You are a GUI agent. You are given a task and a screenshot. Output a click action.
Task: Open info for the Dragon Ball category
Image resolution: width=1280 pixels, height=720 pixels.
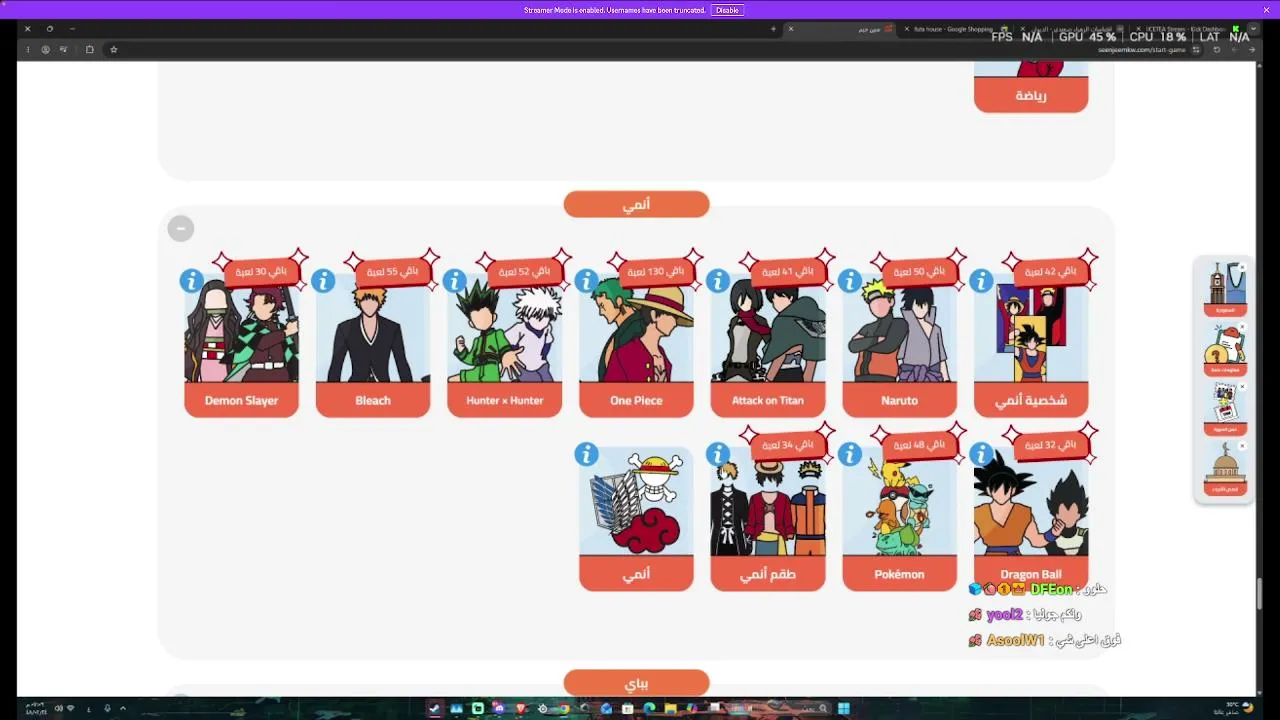[x=981, y=455]
